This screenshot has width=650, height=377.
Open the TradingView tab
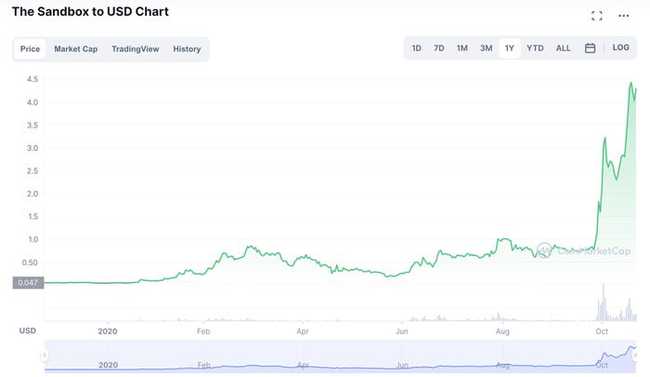click(135, 49)
